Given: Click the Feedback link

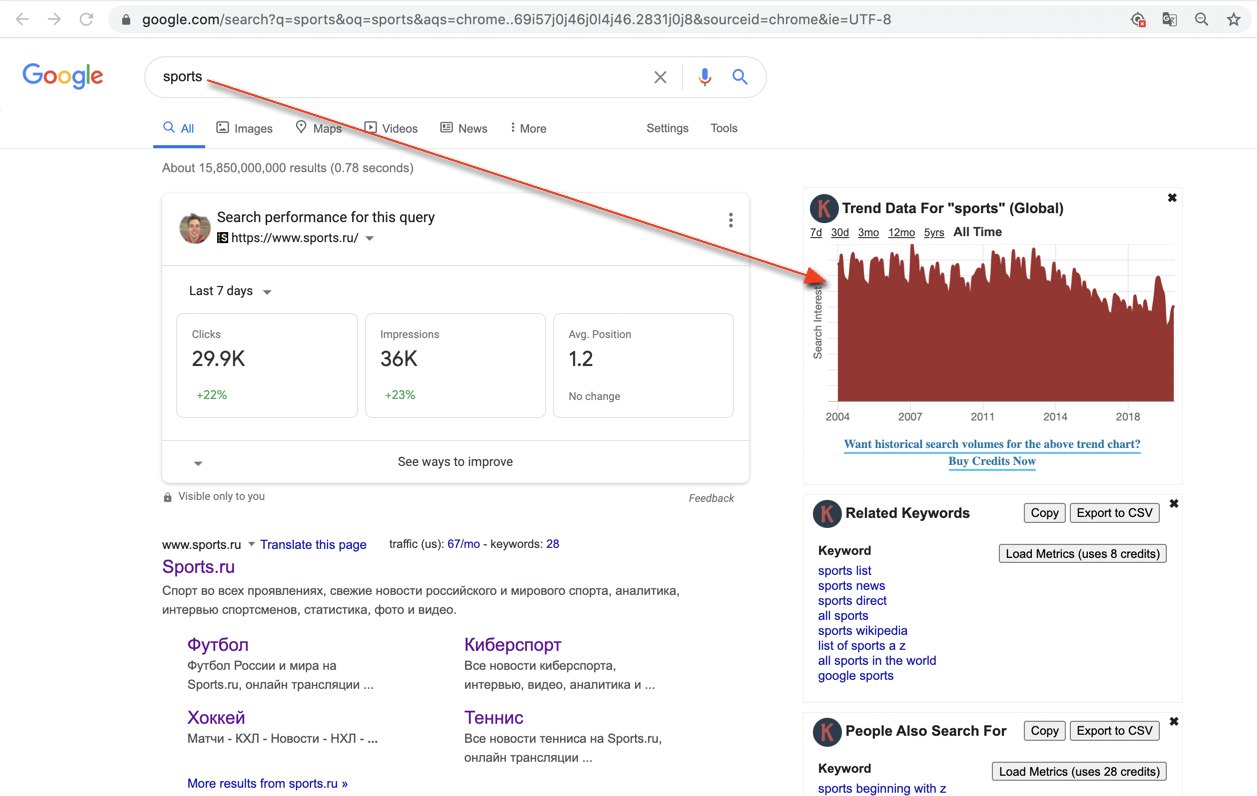Looking at the screenshot, I should (x=711, y=498).
